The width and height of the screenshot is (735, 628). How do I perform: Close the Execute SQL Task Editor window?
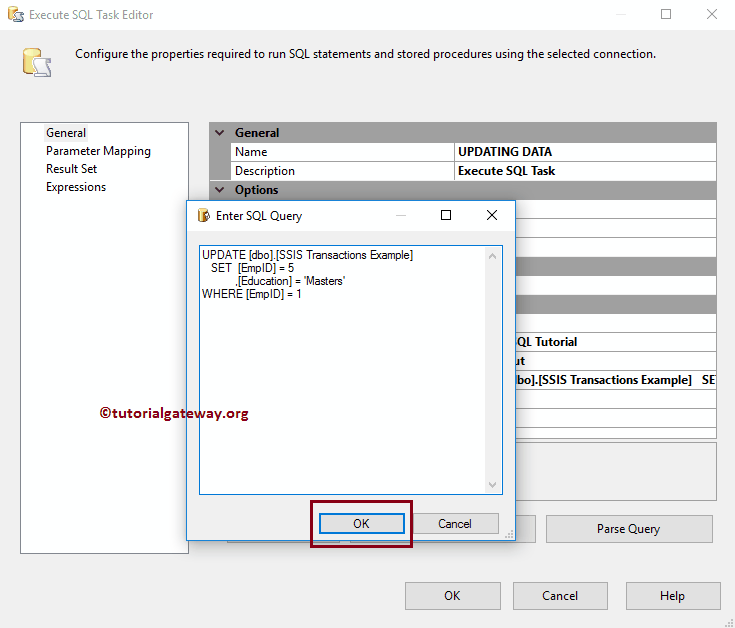point(712,14)
